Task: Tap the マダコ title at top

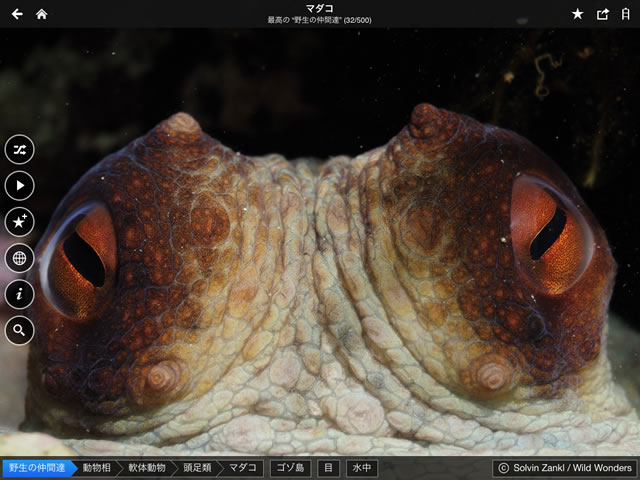Action: point(320,8)
